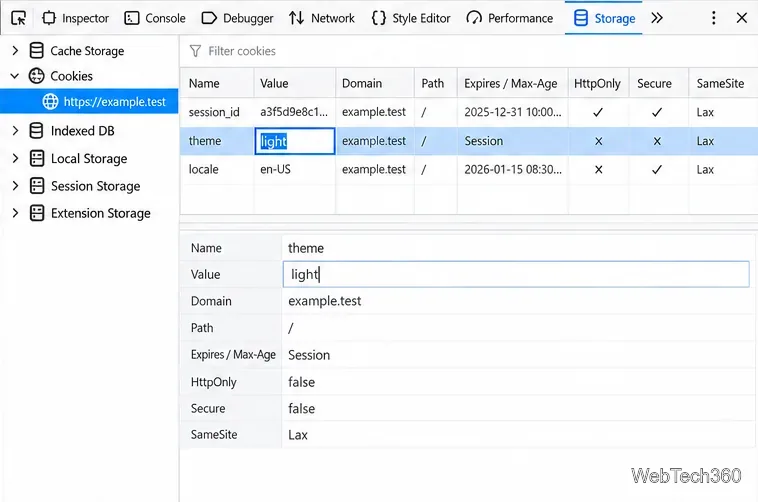Expand the Local Storage tree node
The height and width of the screenshot is (502, 758).
pyautogui.click(x=15, y=158)
